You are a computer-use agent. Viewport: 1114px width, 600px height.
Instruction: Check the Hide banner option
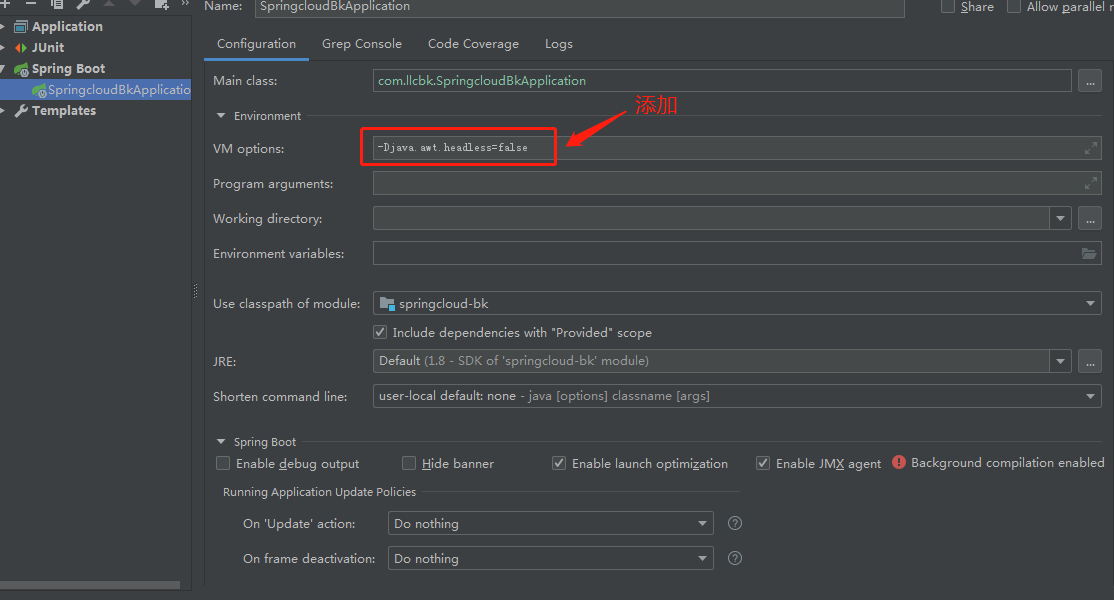click(409, 464)
